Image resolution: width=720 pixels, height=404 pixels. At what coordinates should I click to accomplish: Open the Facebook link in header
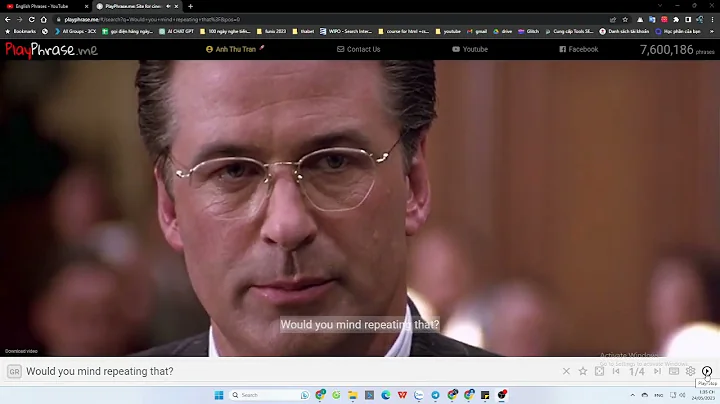coord(579,49)
